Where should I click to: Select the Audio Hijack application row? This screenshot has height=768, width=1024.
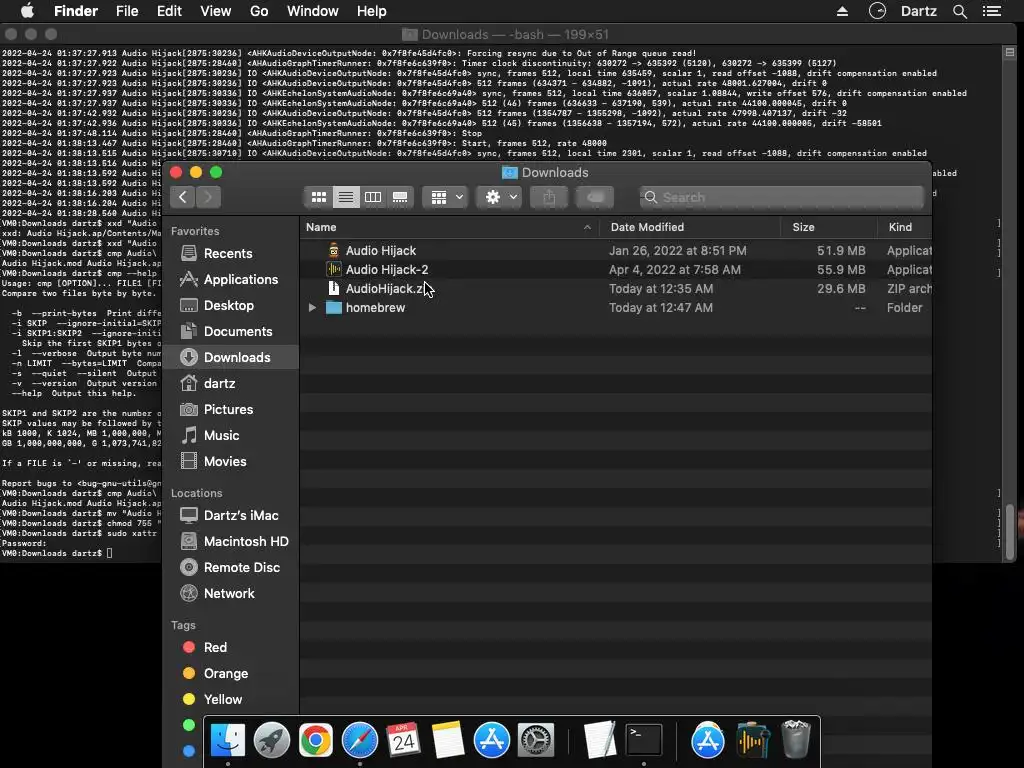point(615,251)
